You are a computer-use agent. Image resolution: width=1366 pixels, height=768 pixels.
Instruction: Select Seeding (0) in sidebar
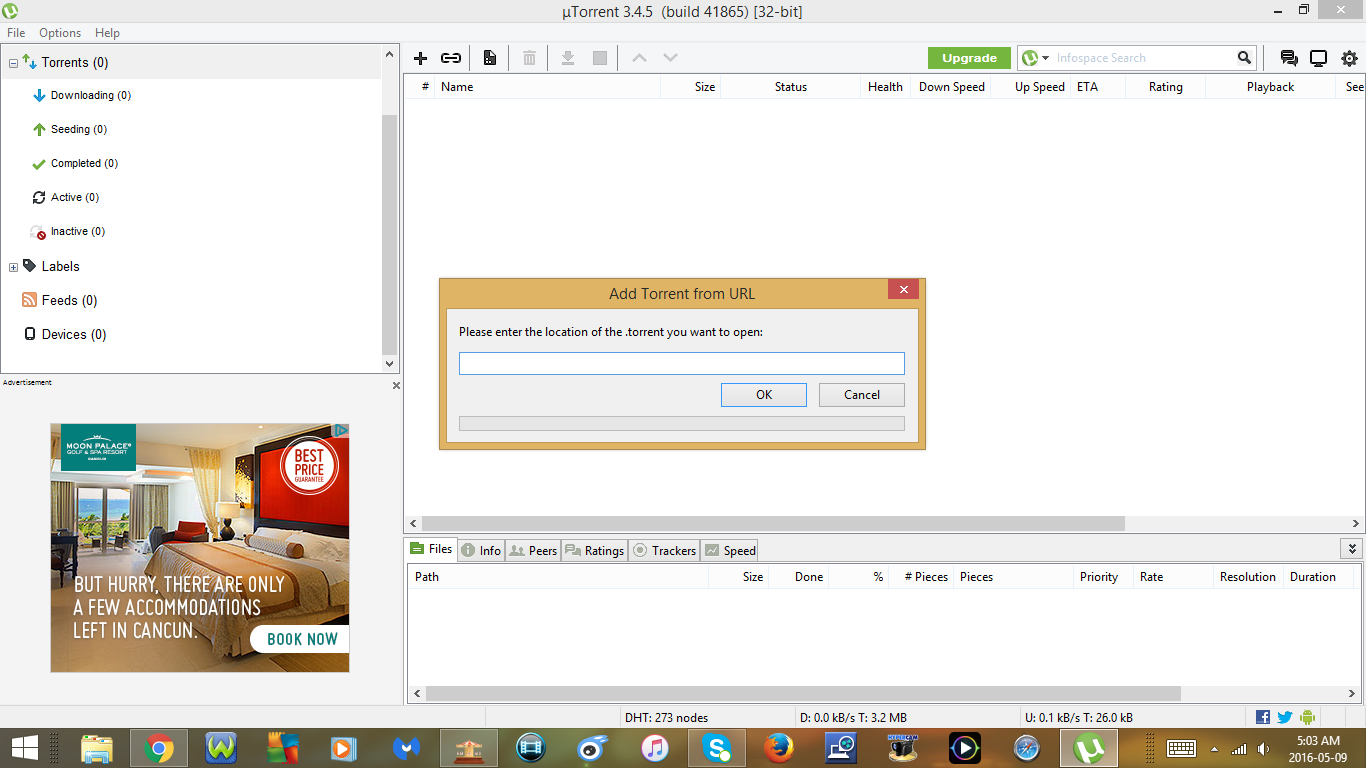point(79,130)
